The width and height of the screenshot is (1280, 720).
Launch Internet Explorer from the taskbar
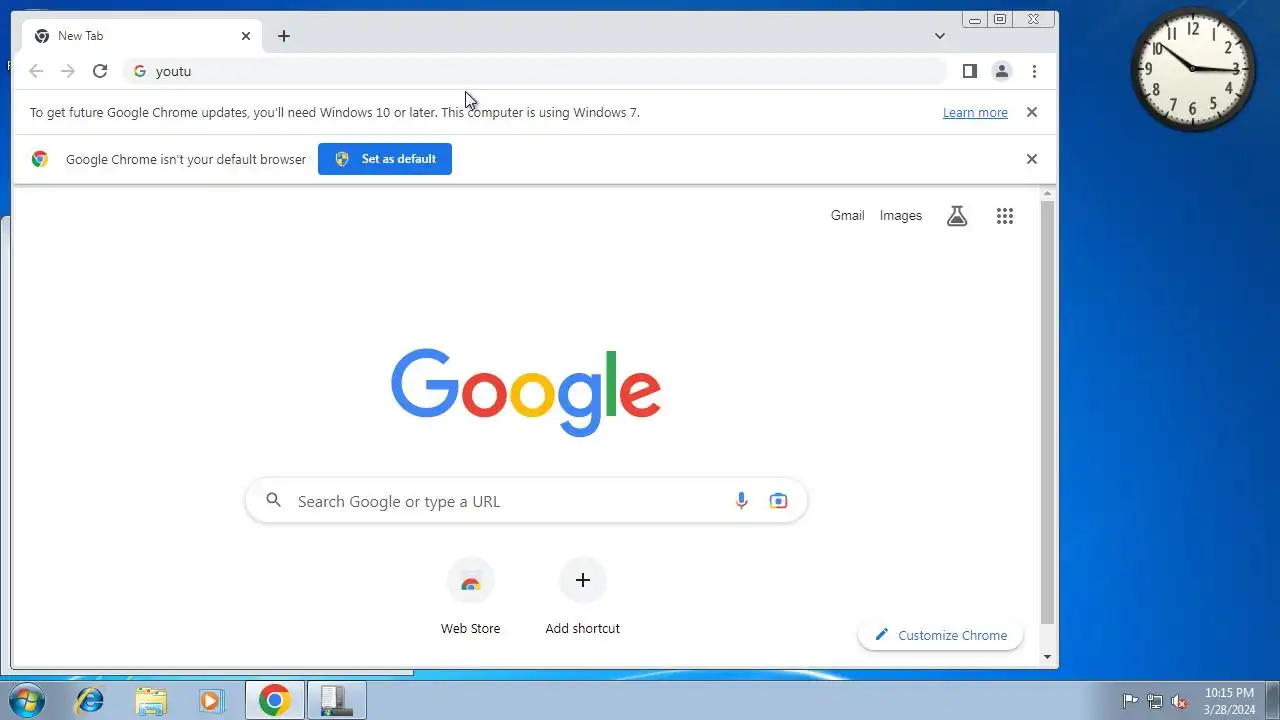90,701
